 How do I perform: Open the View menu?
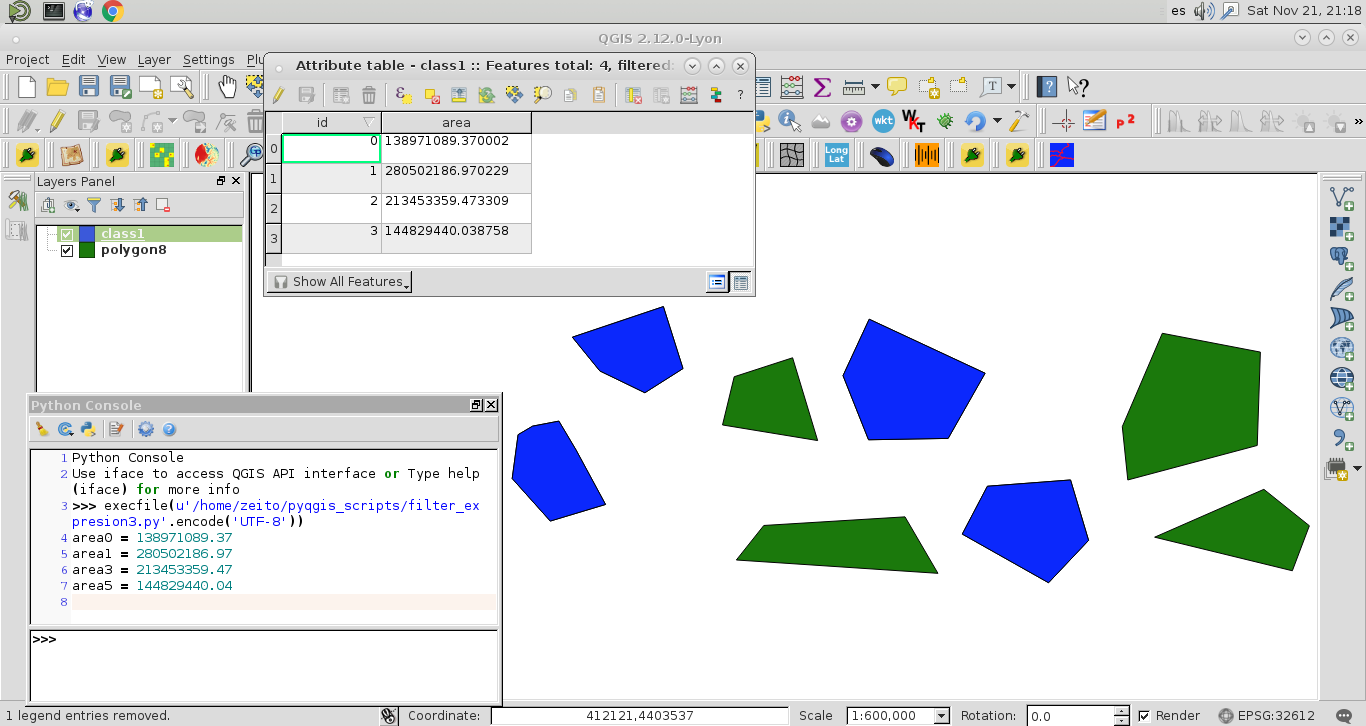[x=111, y=60]
